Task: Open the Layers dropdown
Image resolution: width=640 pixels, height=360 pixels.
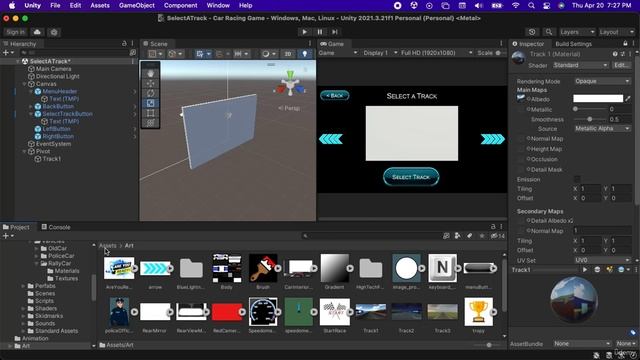Action: [x=577, y=32]
